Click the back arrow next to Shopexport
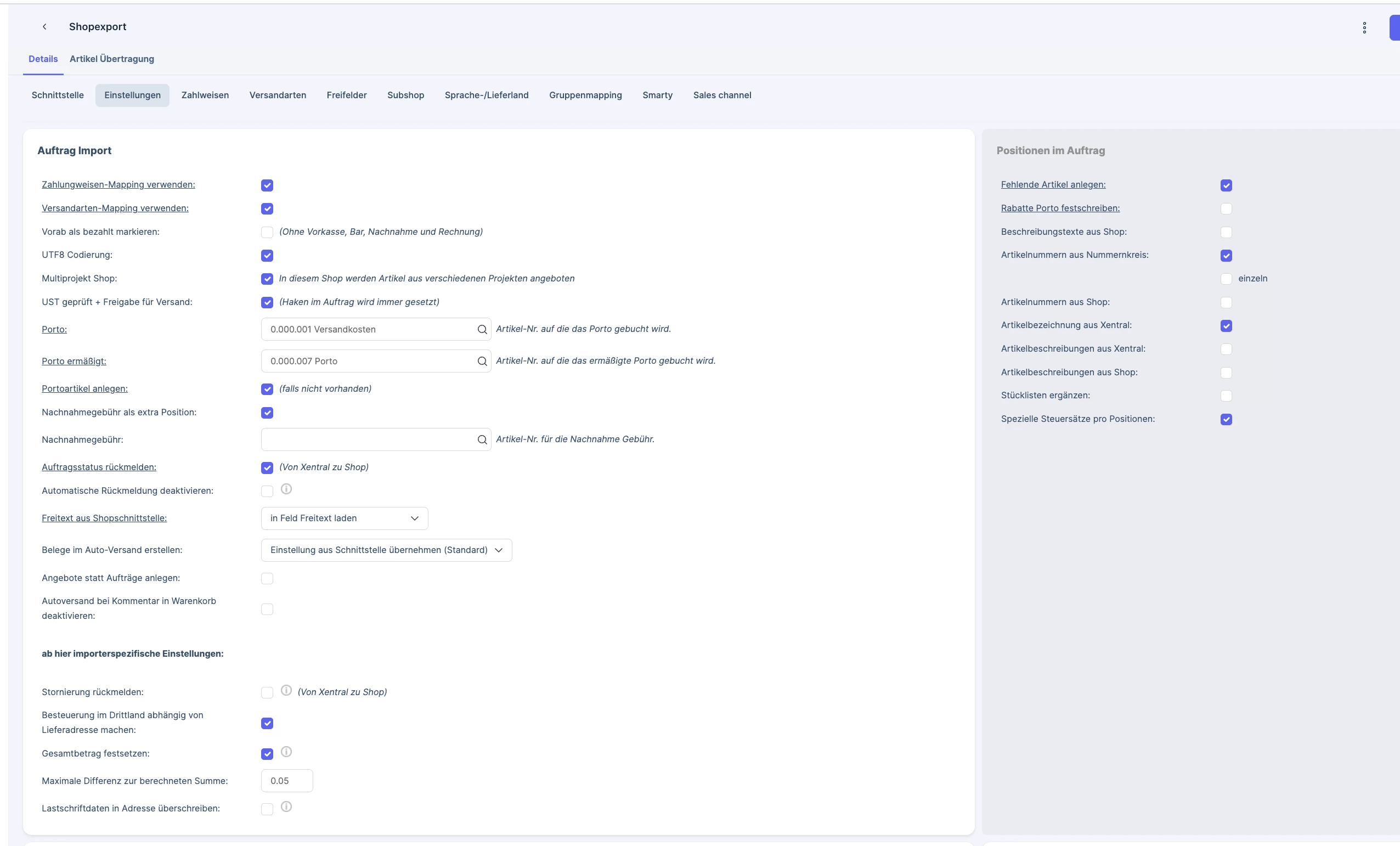1400x846 pixels. coord(44,27)
